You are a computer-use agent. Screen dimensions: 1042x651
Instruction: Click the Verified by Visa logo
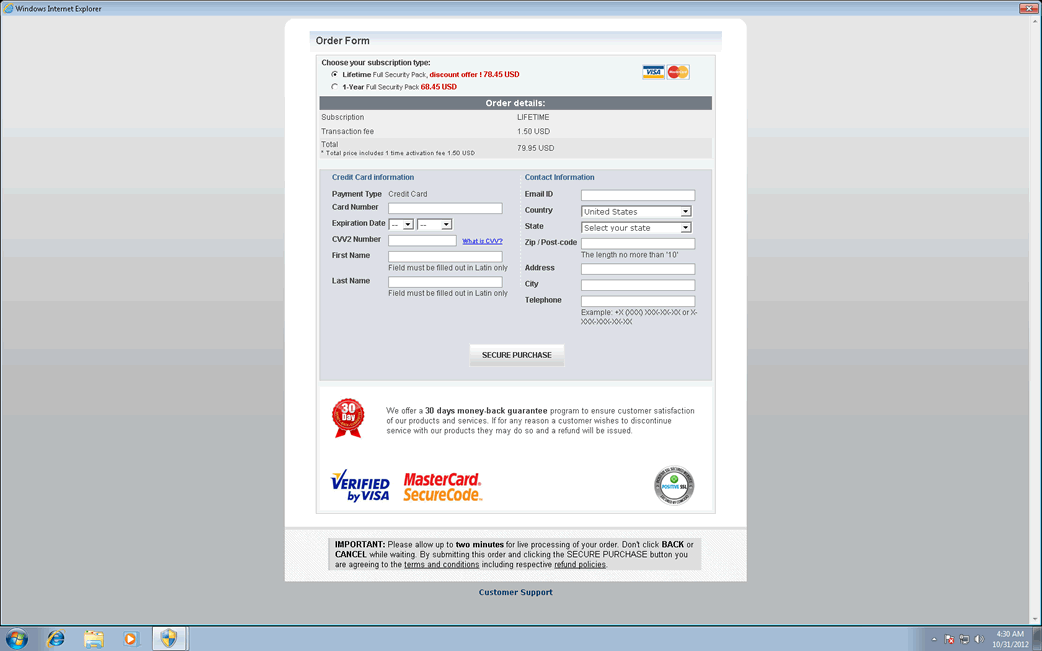(360, 486)
